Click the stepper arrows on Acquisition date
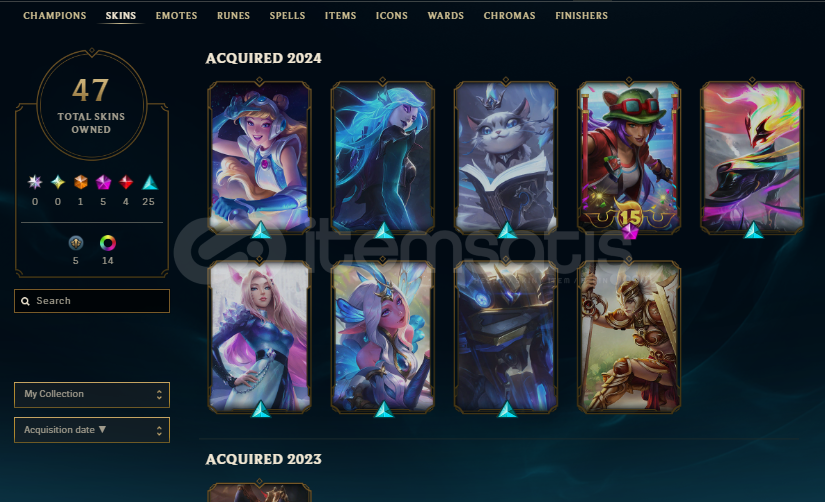Viewport: 825px width, 502px height. 159,430
